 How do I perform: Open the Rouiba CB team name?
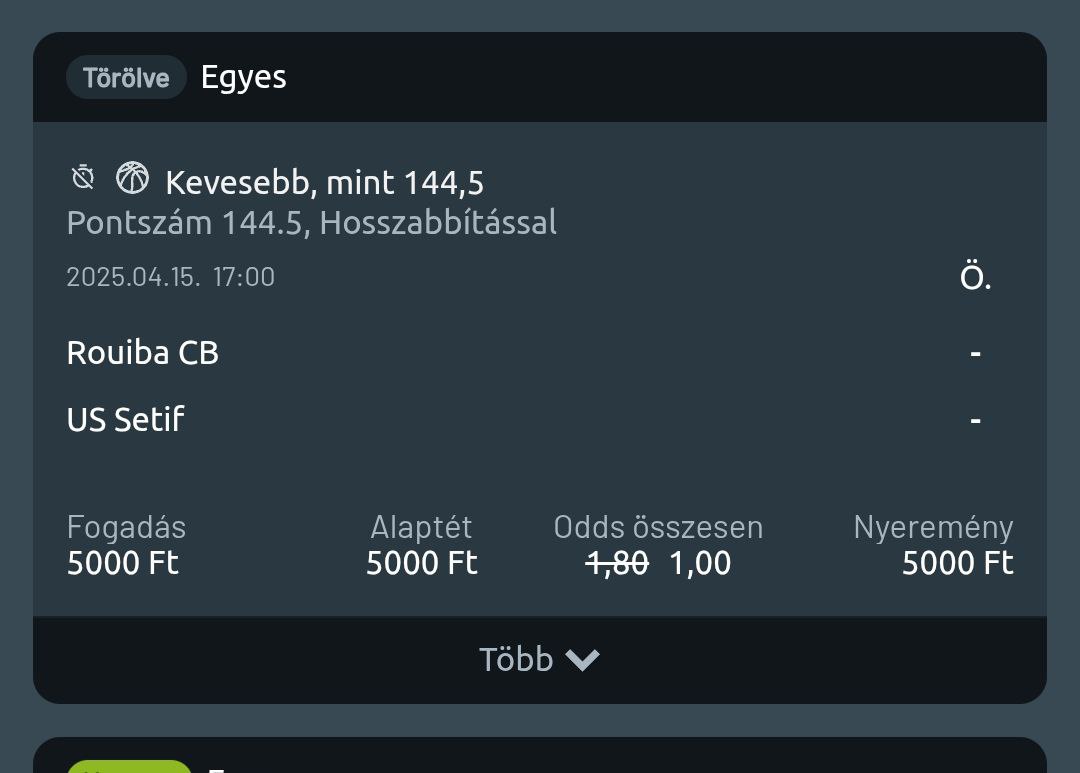click(142, 353)
